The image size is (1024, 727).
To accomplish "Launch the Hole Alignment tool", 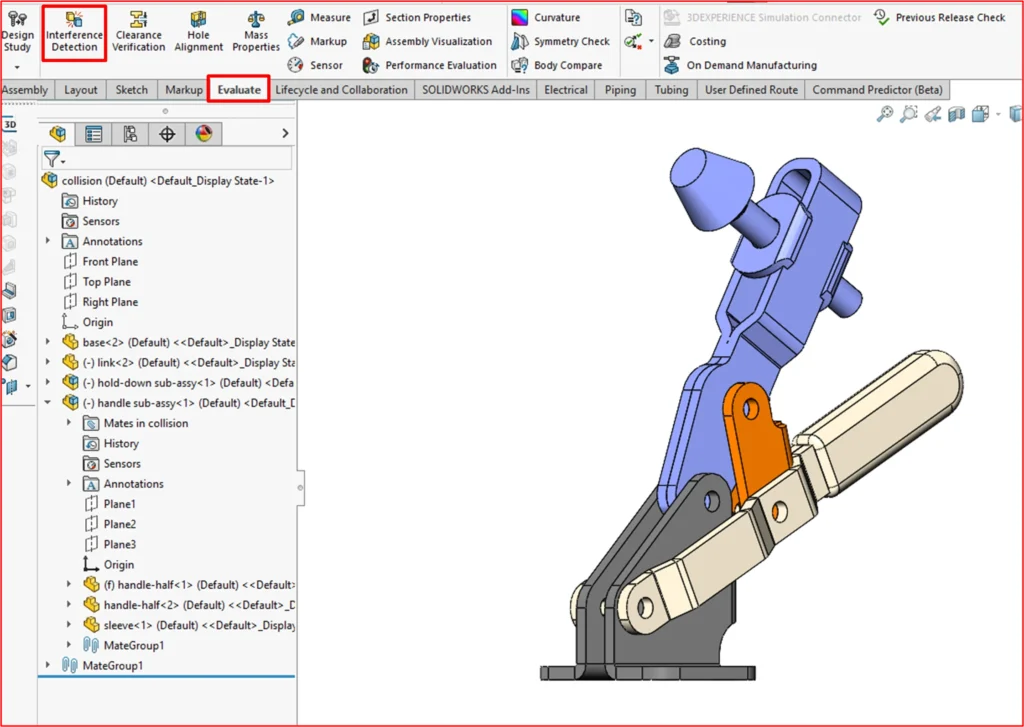I will click(198, 33).
